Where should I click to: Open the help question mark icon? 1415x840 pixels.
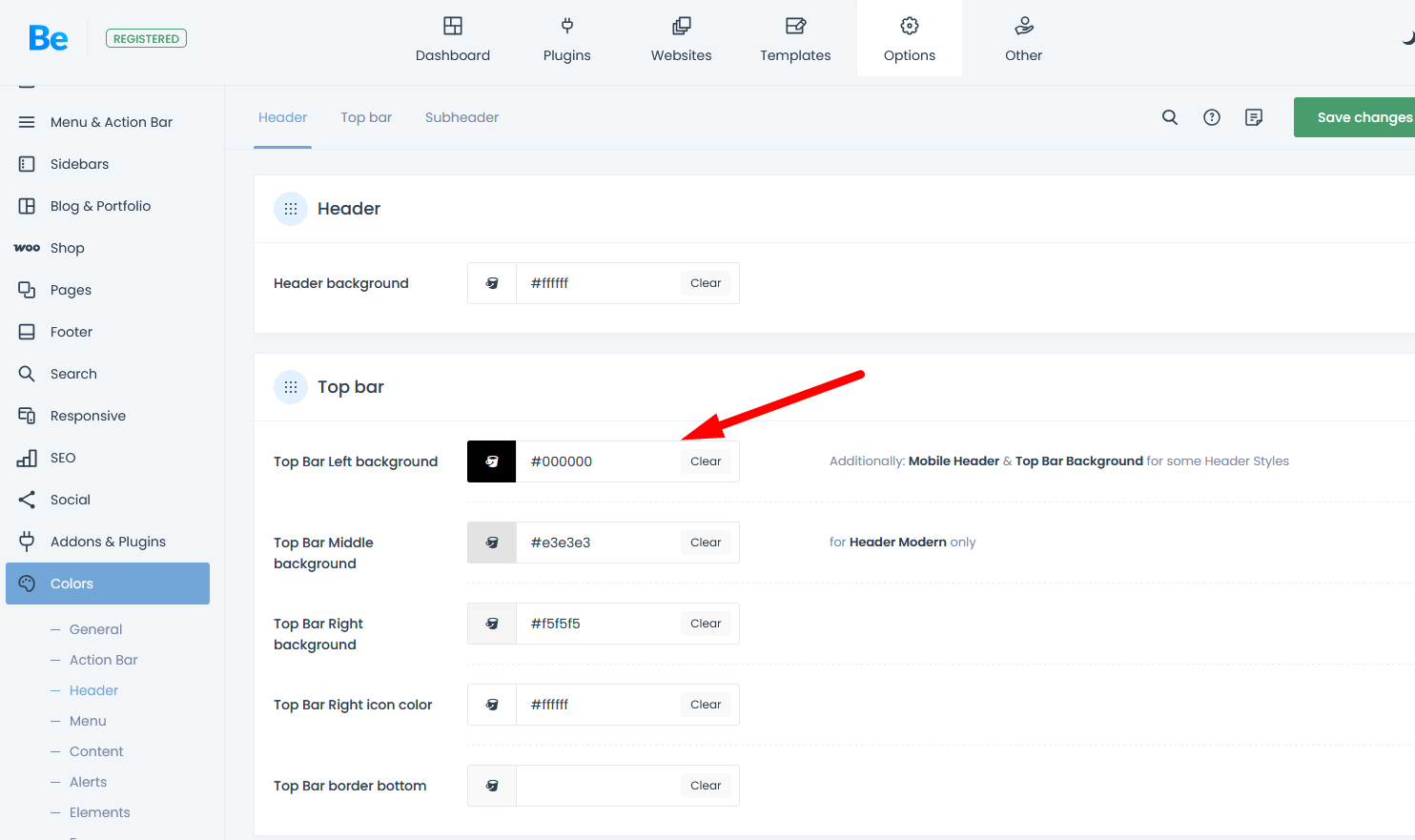[x=1212, y=117]
